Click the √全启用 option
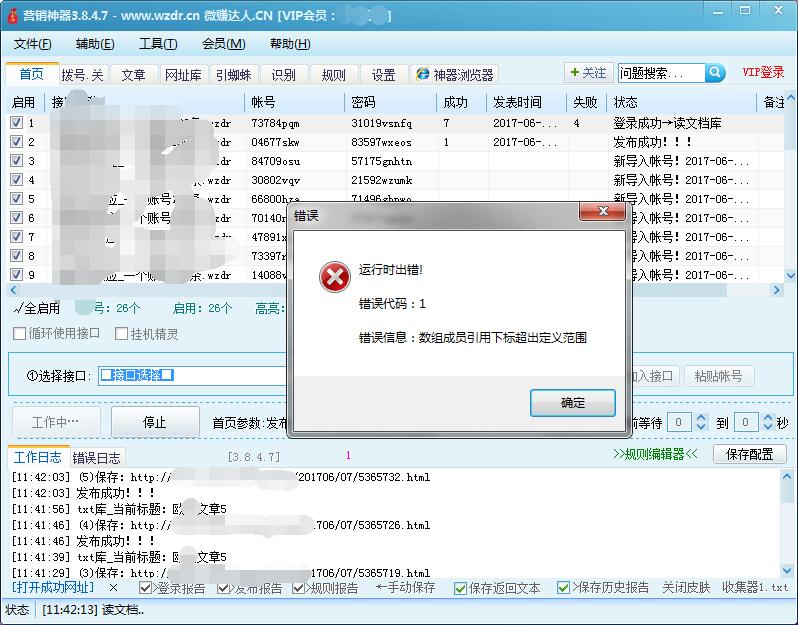This screenshot has height=625, width=798. click(x=36, y=308)
